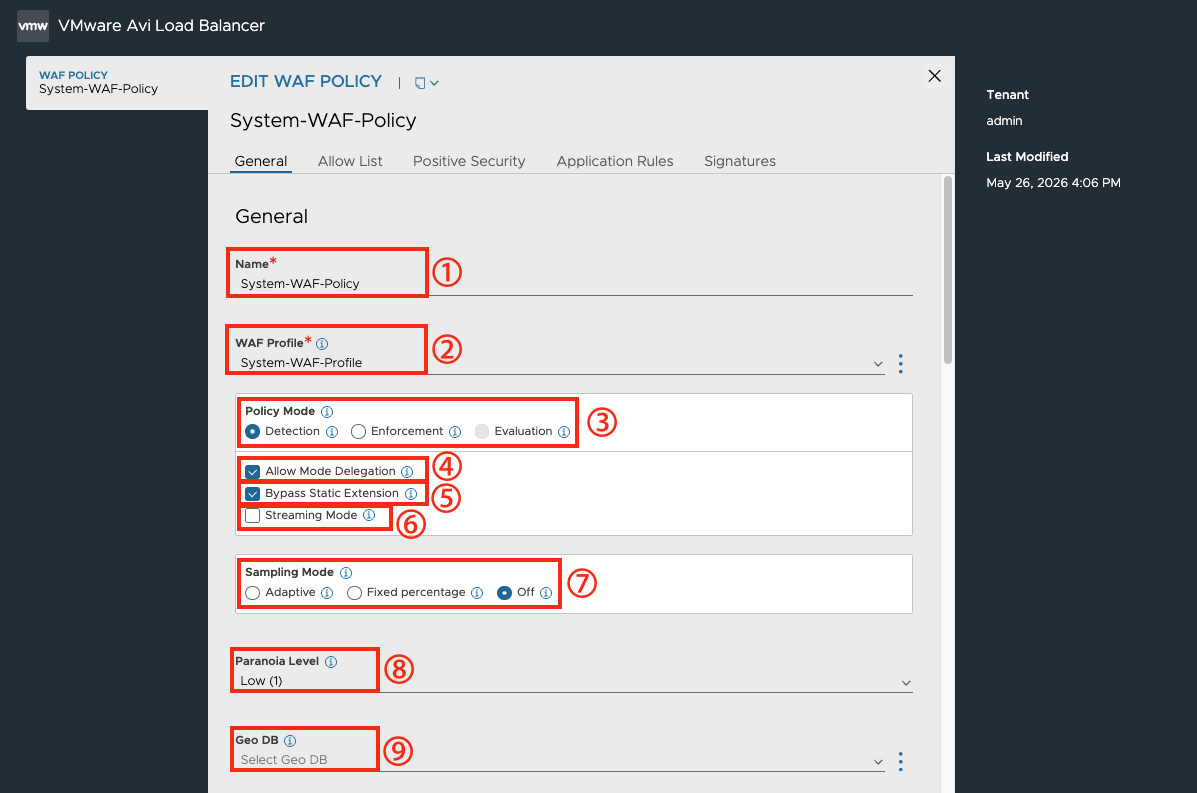Select the Enforcement policy mode
This screenshot has width=1197, height=793.
point(358,432)
